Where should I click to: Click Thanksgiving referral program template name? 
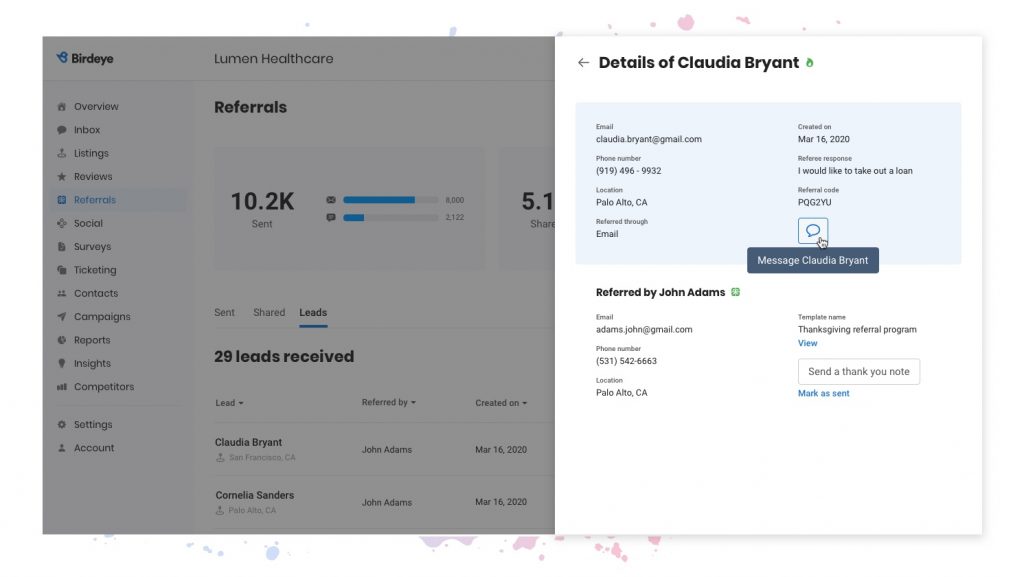click(857, 330)
